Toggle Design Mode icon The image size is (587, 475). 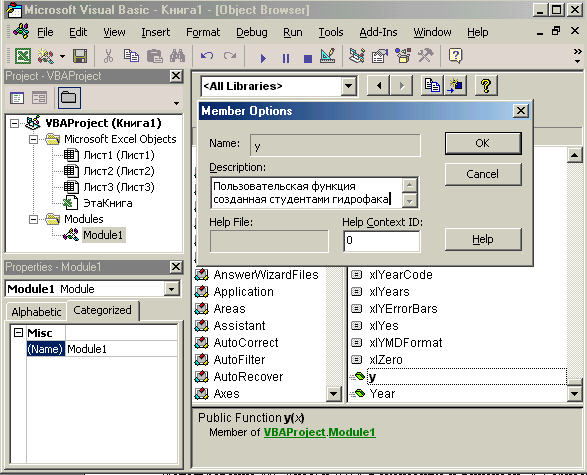[x=328, y=56]
